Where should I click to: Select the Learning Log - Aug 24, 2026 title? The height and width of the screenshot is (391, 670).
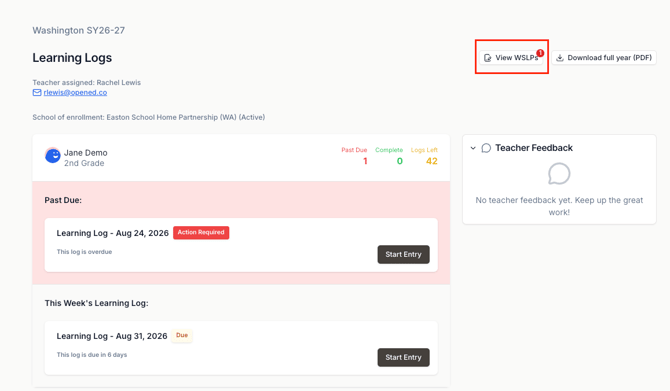112,233
